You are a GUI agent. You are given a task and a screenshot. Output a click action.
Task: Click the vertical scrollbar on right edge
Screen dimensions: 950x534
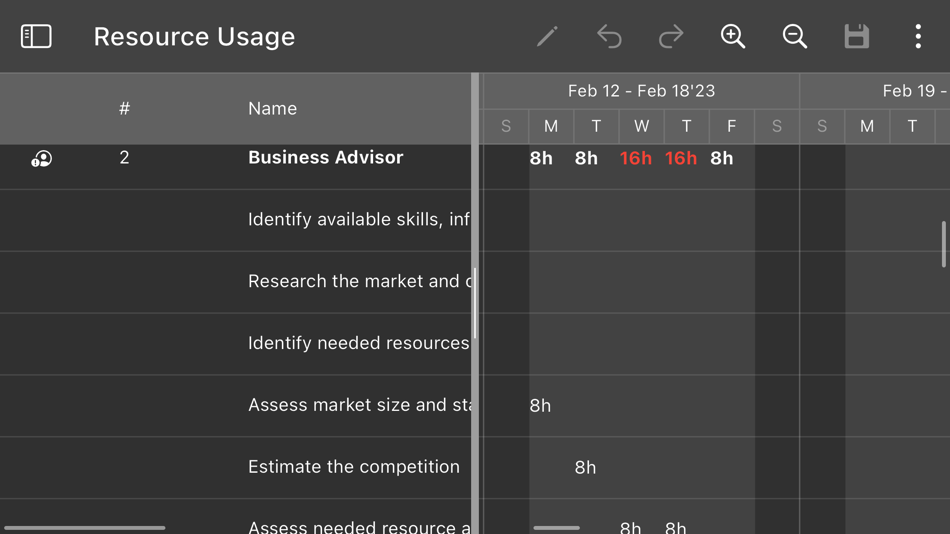coord(943,244)
